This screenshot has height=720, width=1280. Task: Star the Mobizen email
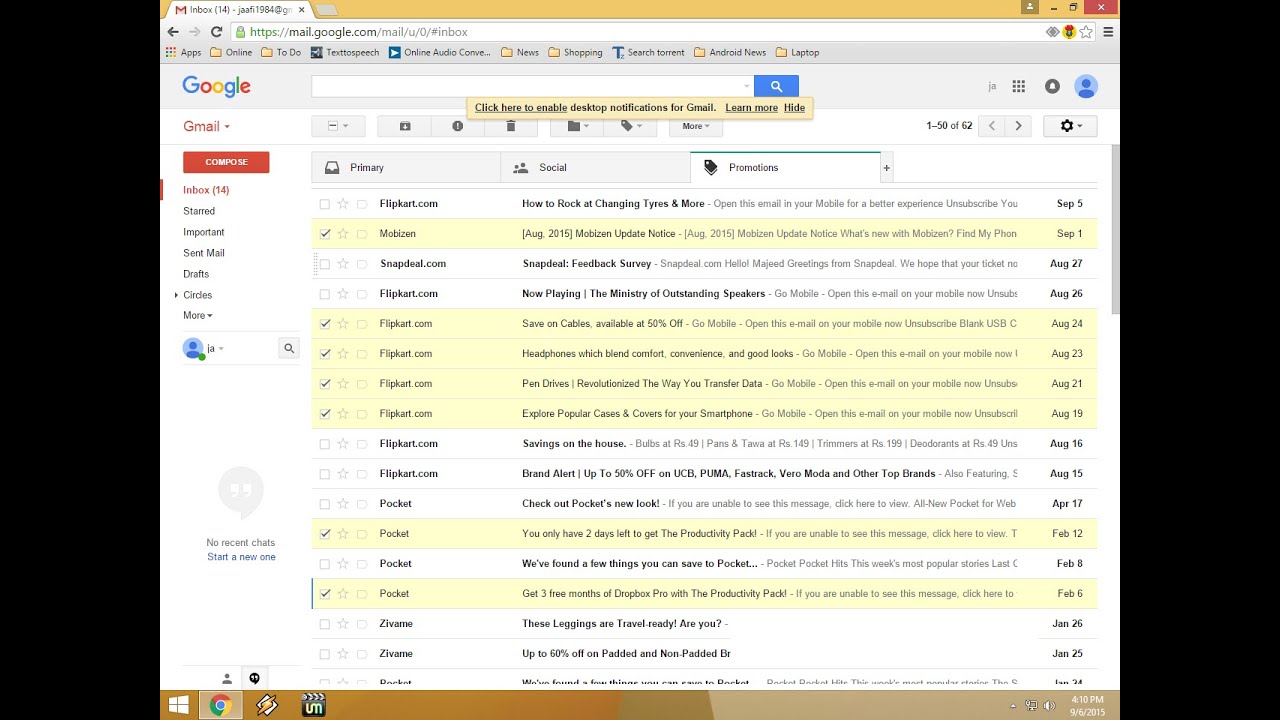343,233
